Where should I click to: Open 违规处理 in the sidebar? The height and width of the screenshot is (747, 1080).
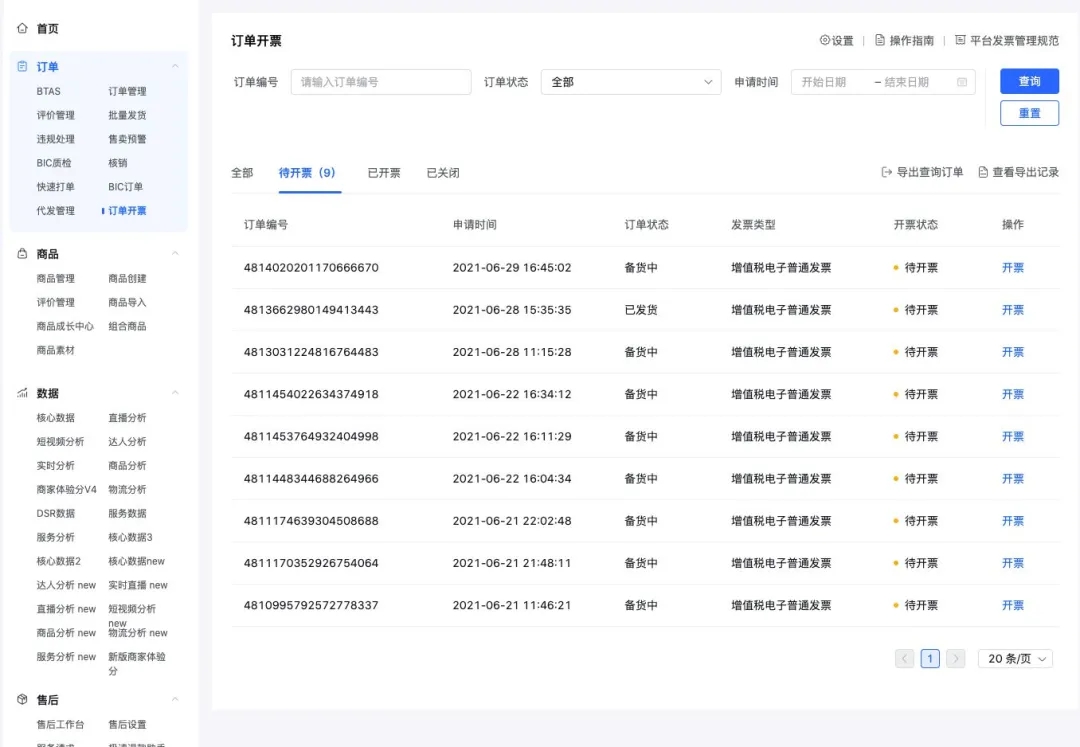point(56,139)
